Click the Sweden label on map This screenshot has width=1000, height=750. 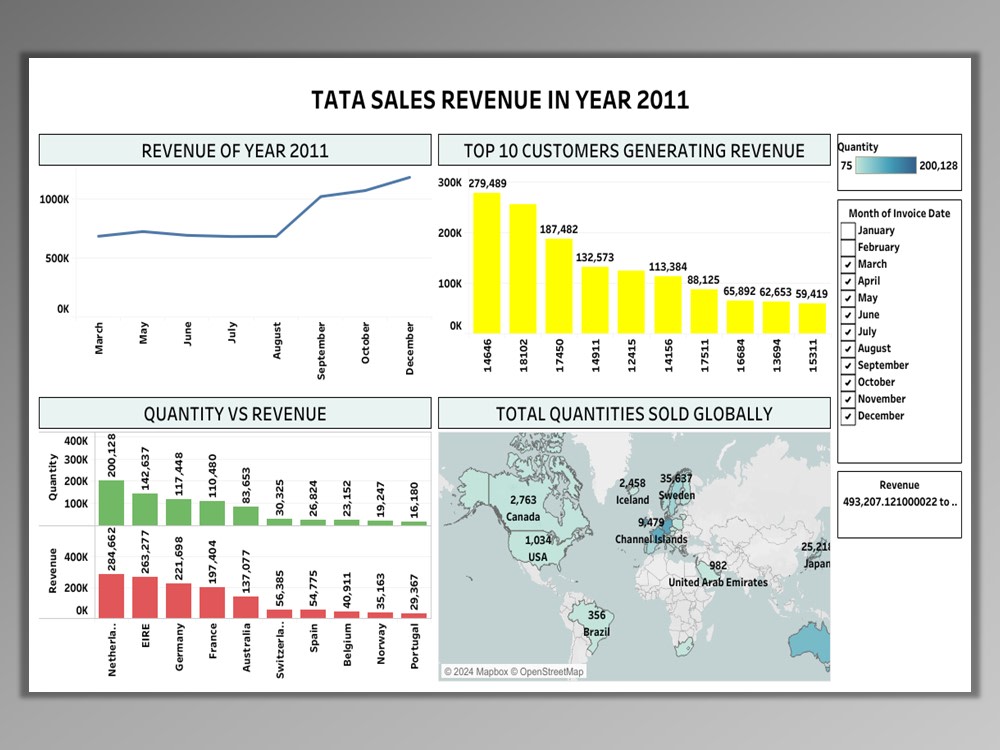pyautogui.click(x=677, y=495)
